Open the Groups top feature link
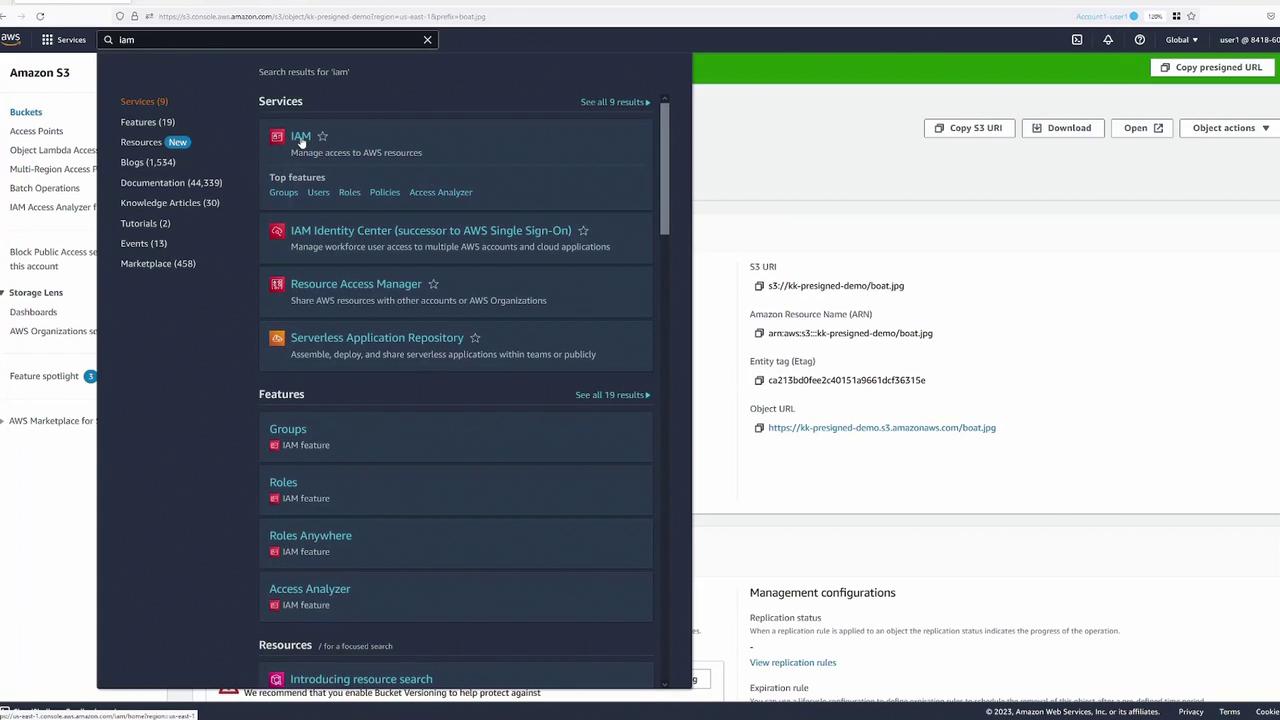 (283, 192)
